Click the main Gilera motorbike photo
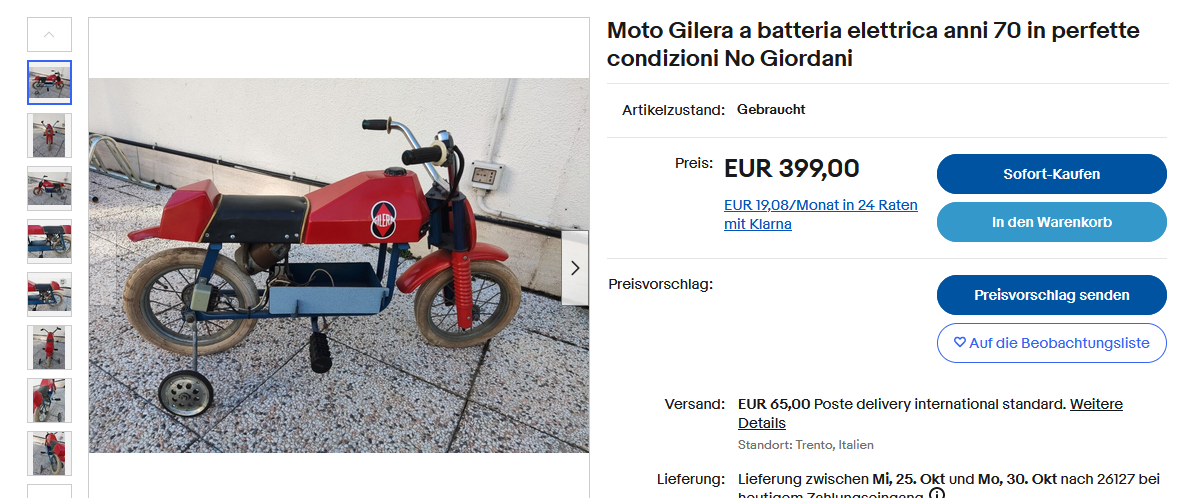This screenshot has width=1178, height=498. (339, 265)
